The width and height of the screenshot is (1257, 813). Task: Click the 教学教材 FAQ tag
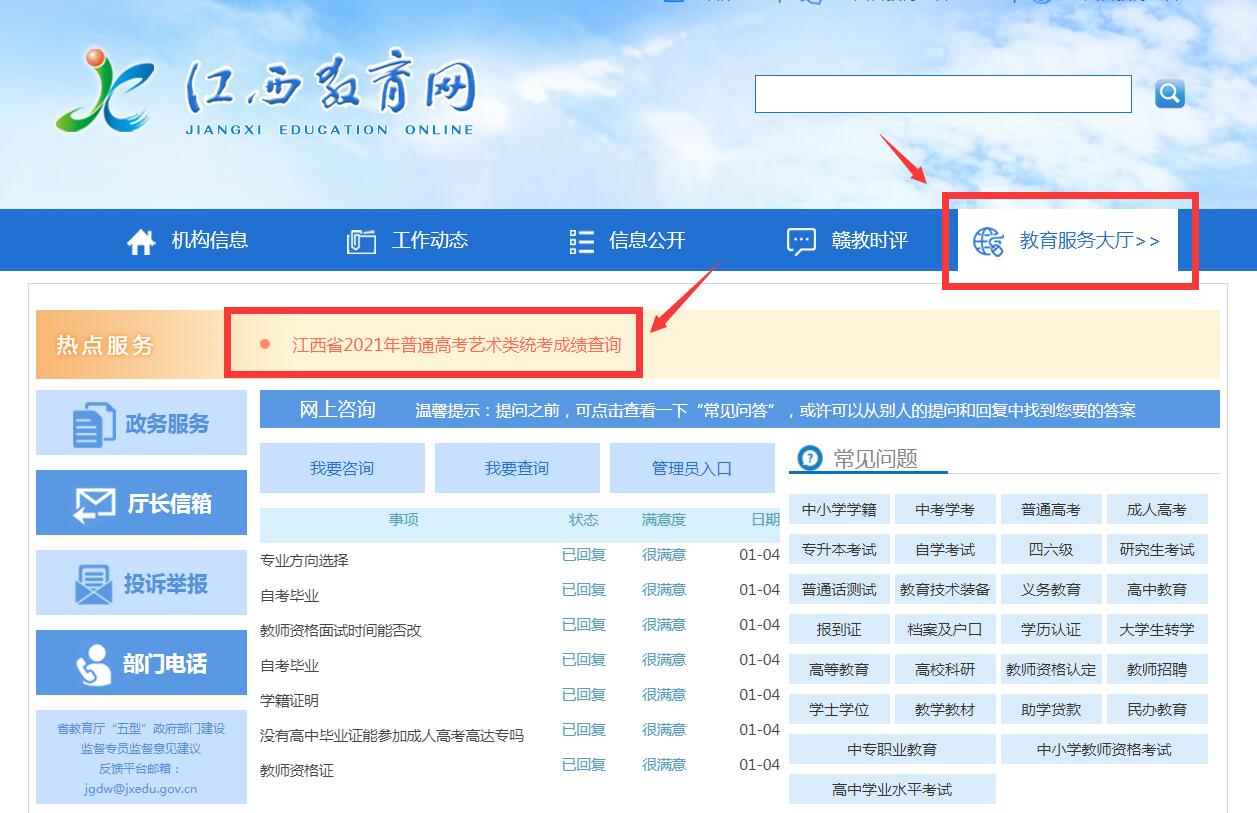[945, 709]
